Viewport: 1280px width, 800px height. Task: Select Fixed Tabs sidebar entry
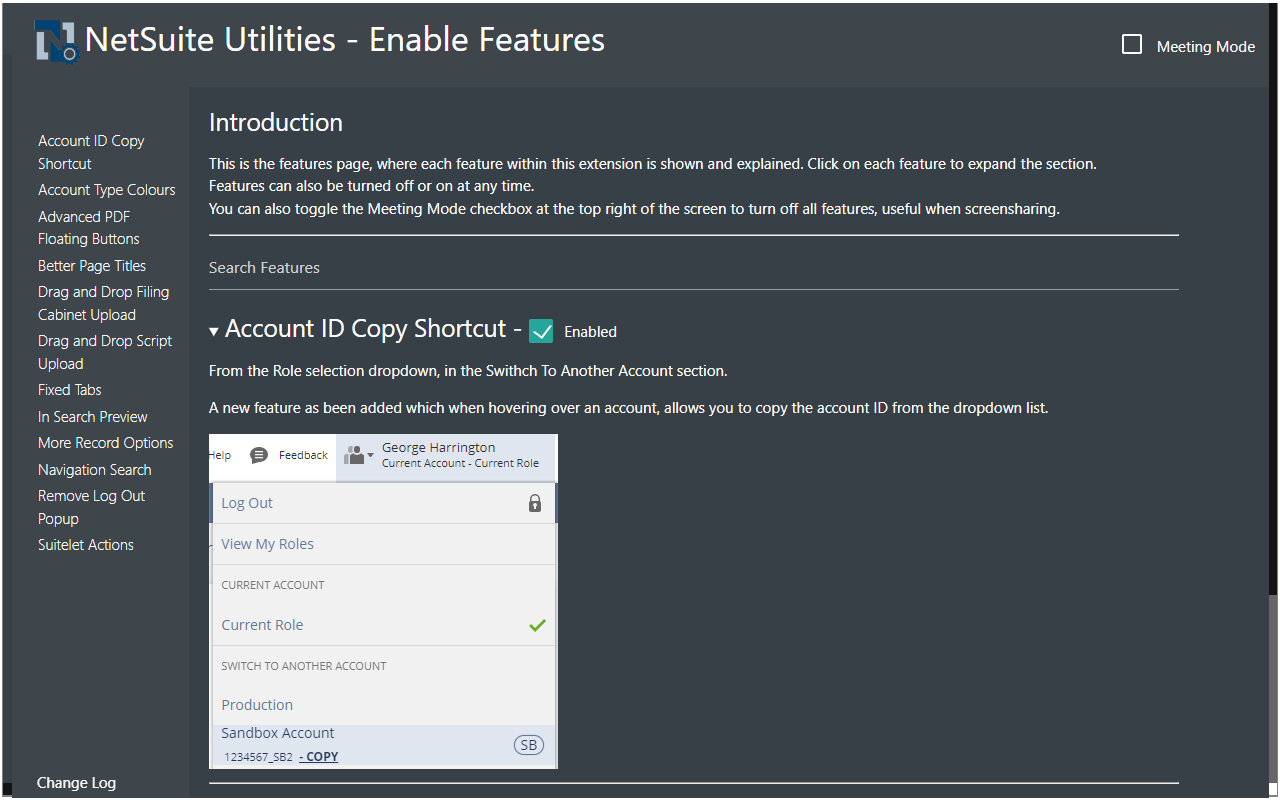coord(70,390)
